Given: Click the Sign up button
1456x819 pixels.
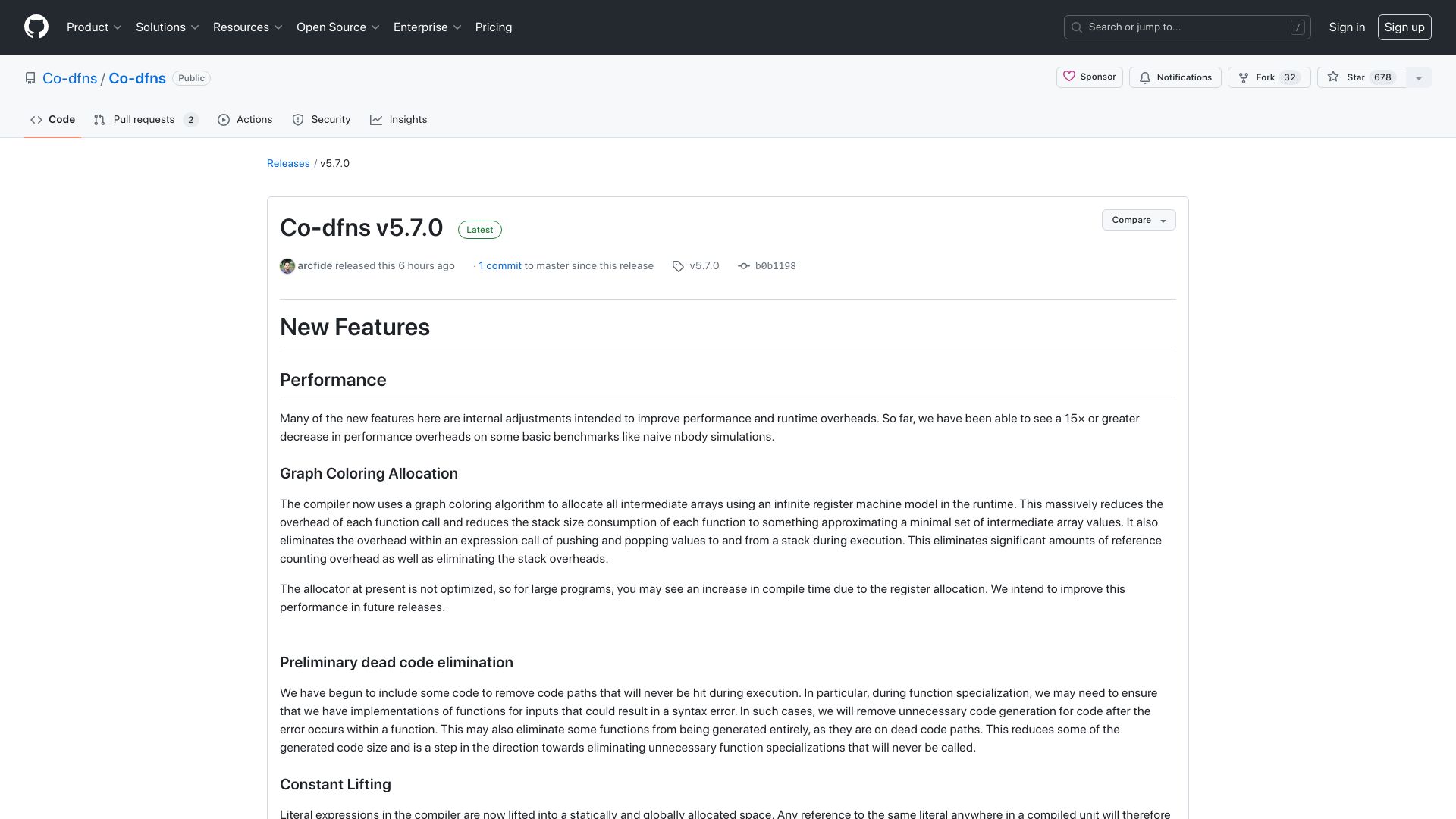Looking at the screenshot, I should click(x=1404, y=27).
